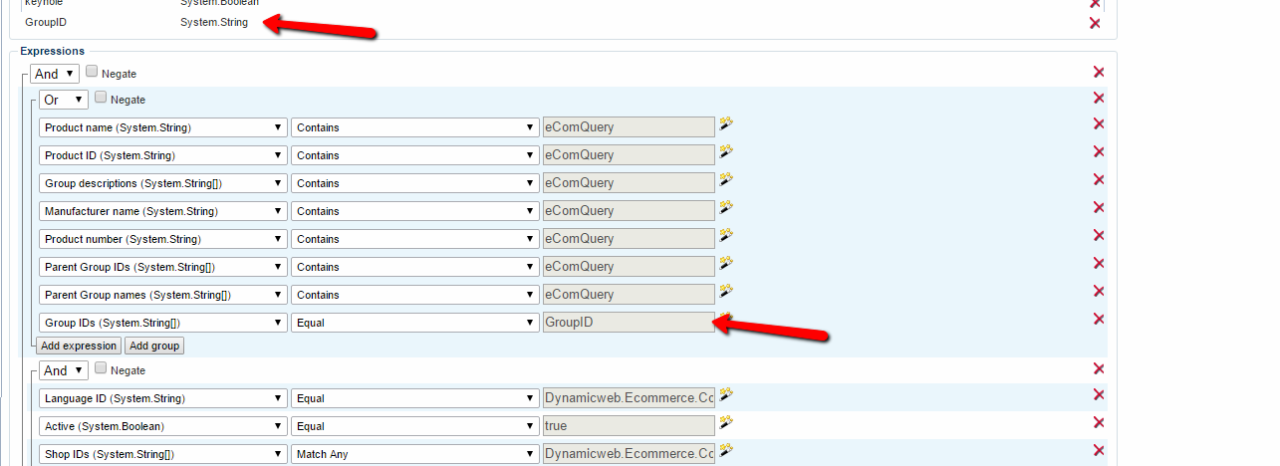
Task: Delete the GroupID parameter with red X
Action: tap(1094, 23)
